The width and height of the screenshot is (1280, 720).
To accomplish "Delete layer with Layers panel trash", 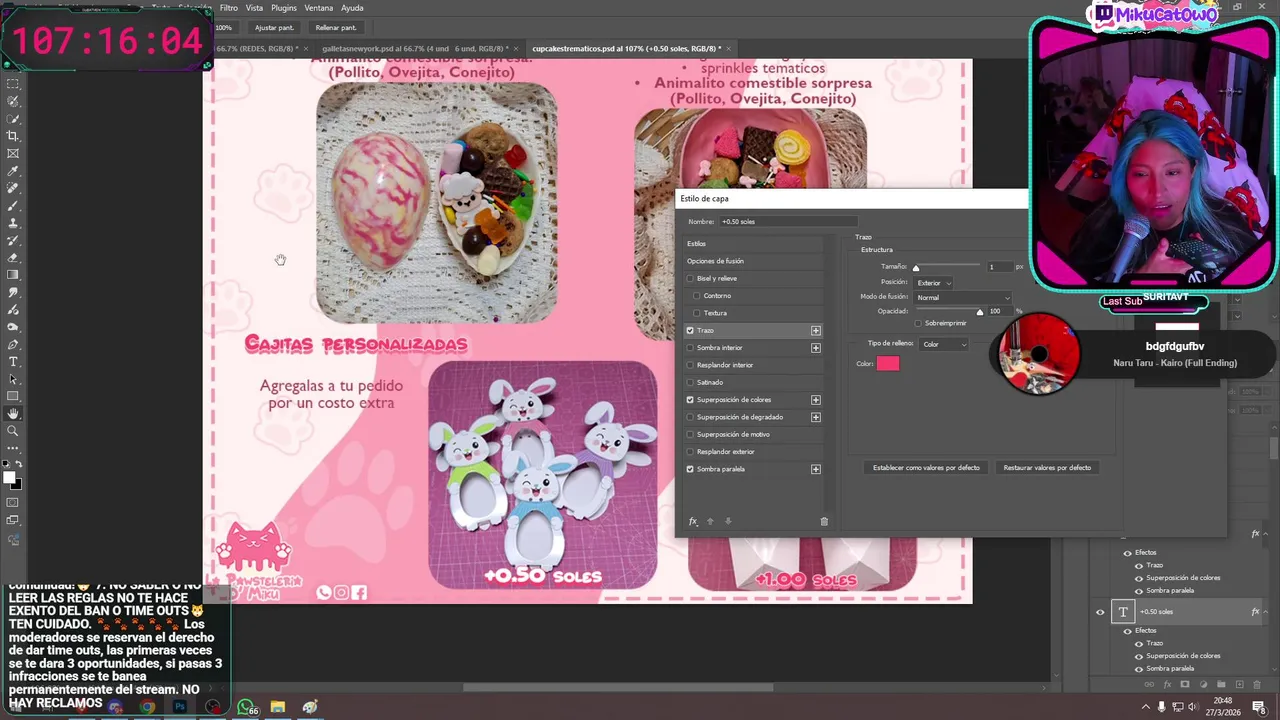I will point(1256,685).
